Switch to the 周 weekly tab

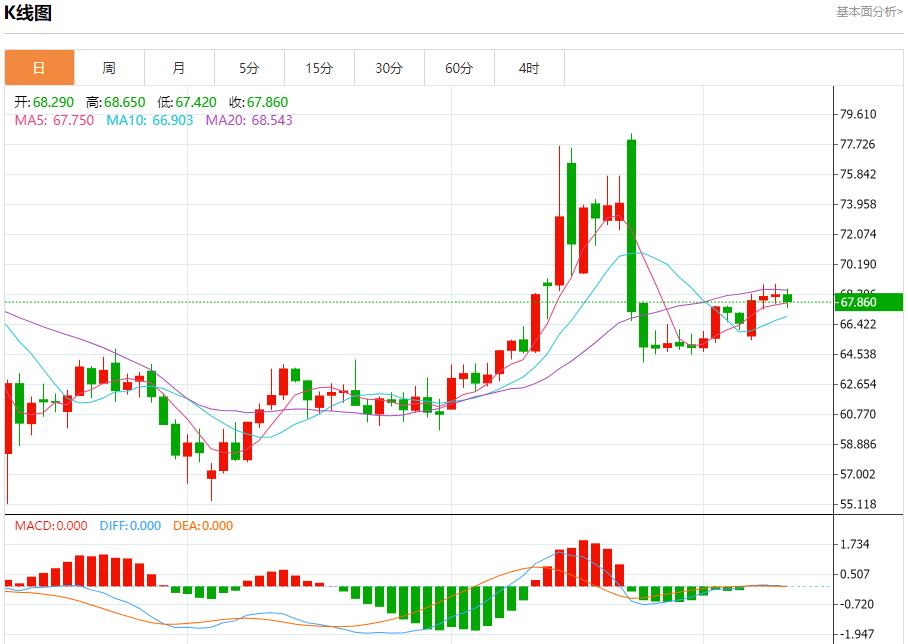tap(109, 68)
